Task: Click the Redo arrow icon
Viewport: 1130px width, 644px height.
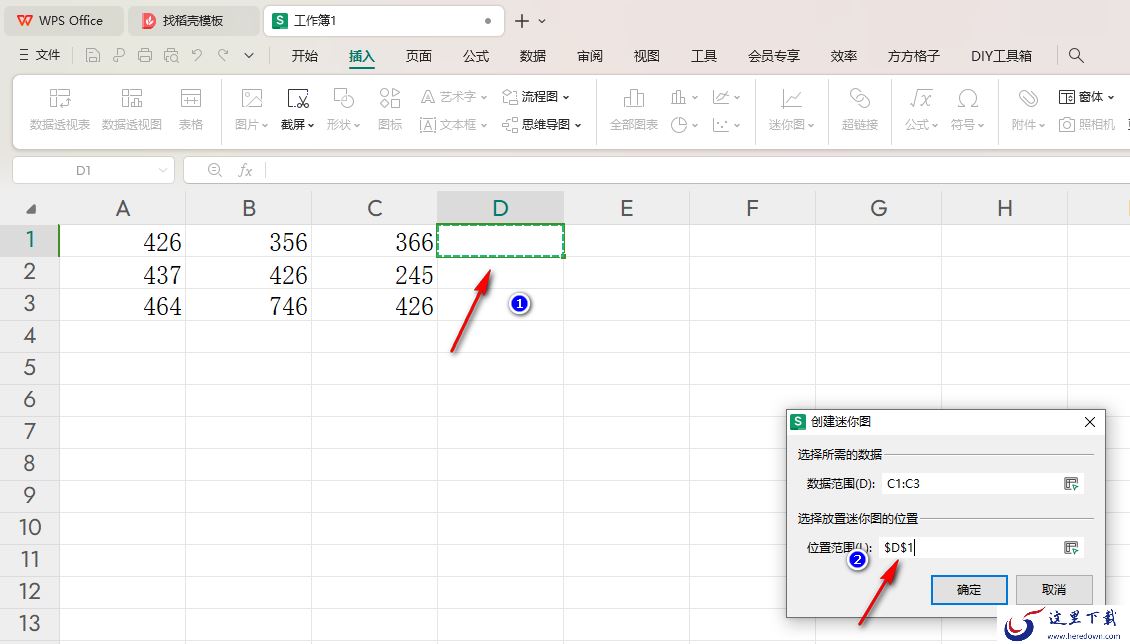Action: pyautogui.click(x=223, y=55)
